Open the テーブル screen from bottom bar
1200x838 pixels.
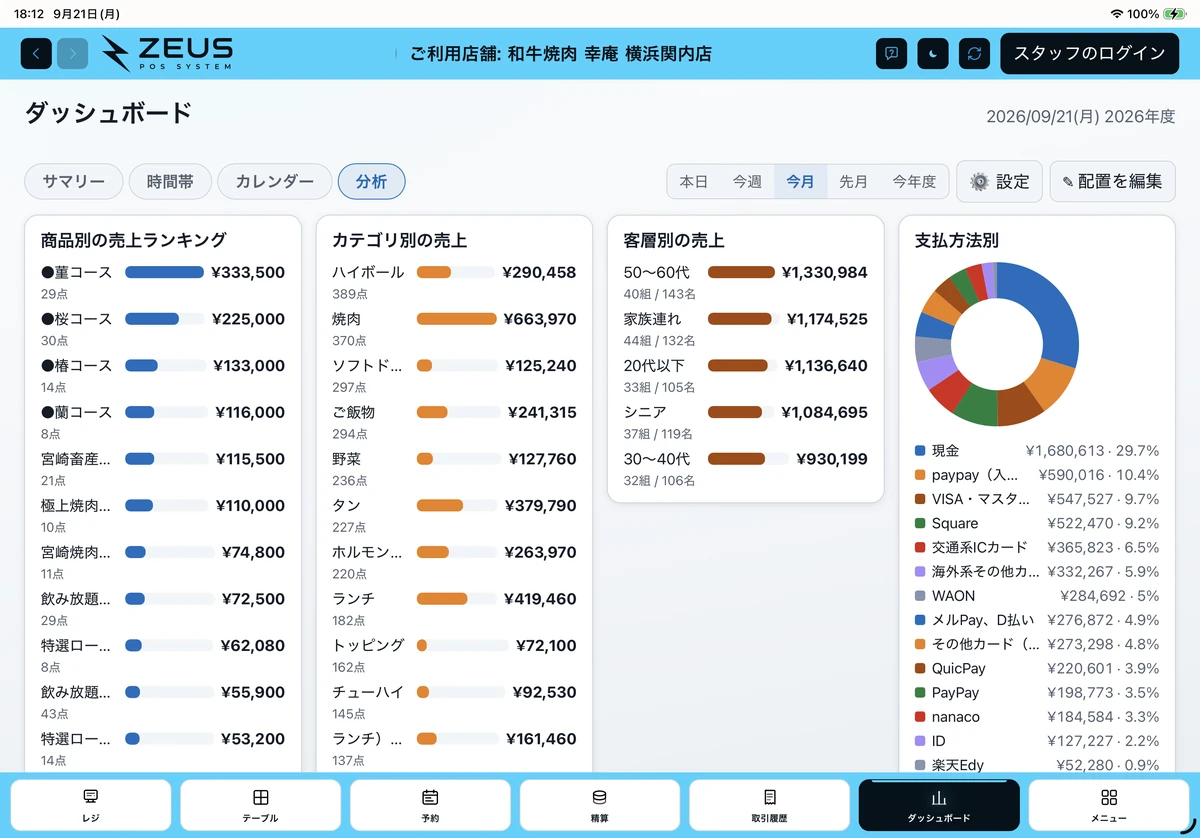[x=260, y=805]
